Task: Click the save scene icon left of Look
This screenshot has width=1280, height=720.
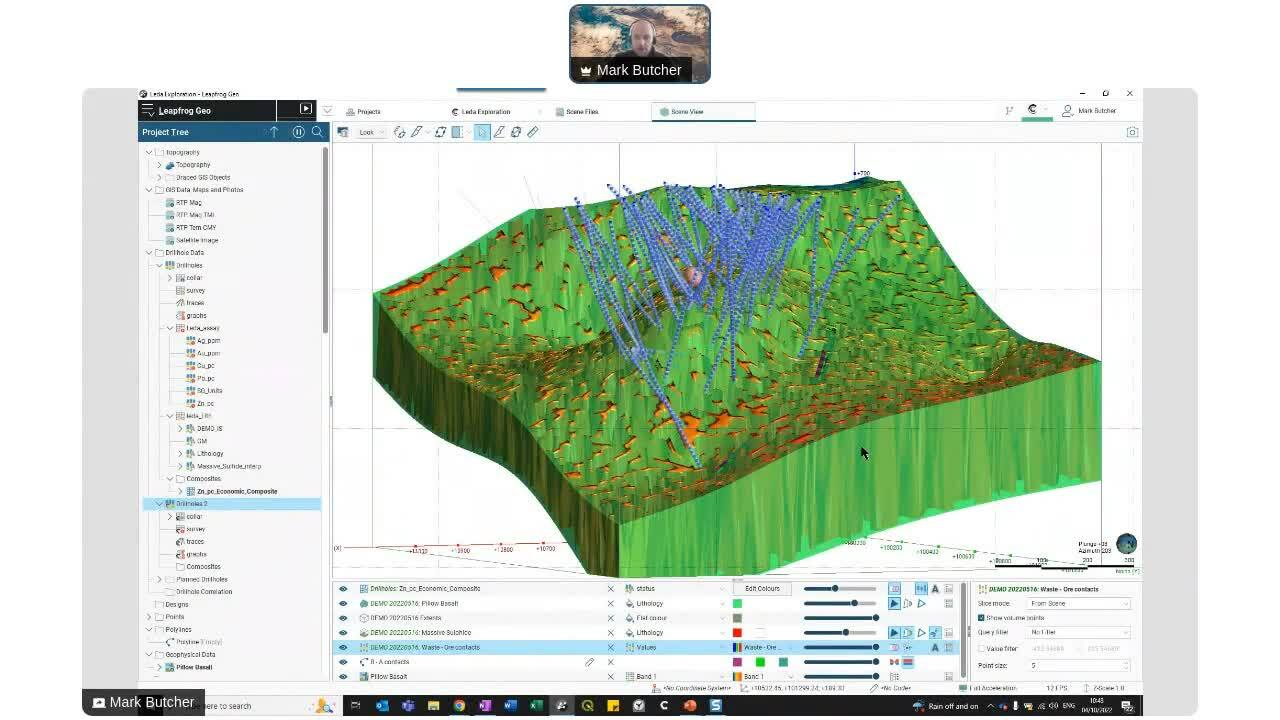Action: click(x=343, y=132)
